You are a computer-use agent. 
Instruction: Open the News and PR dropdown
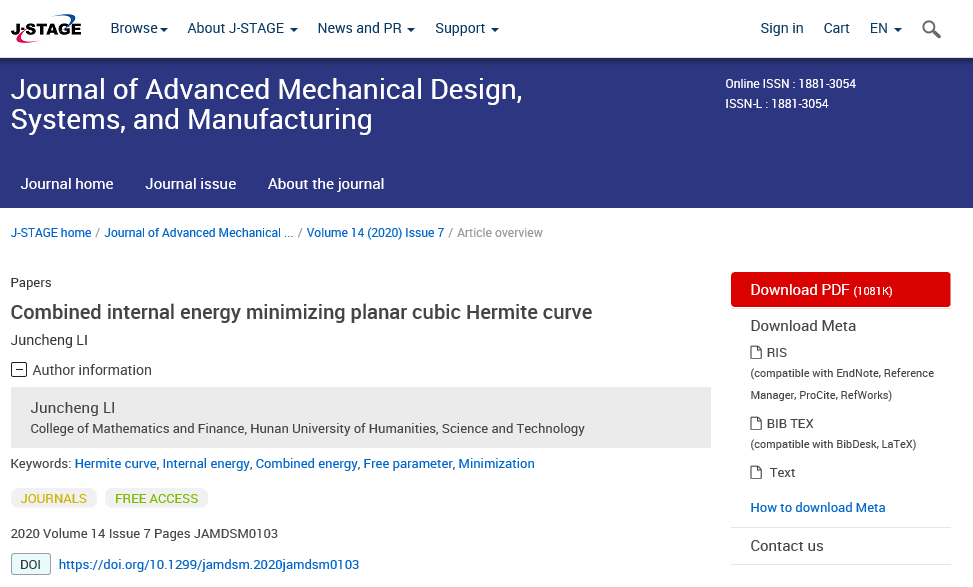tap(366, 29)
